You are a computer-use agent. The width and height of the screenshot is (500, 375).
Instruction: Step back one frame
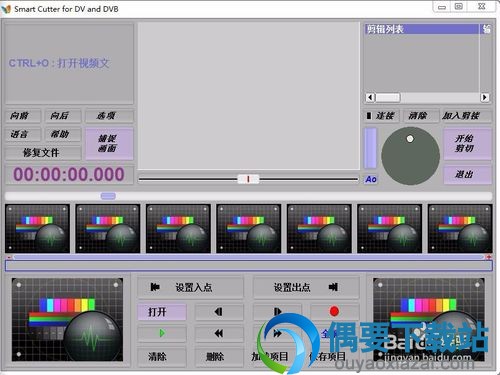[219, 312]
